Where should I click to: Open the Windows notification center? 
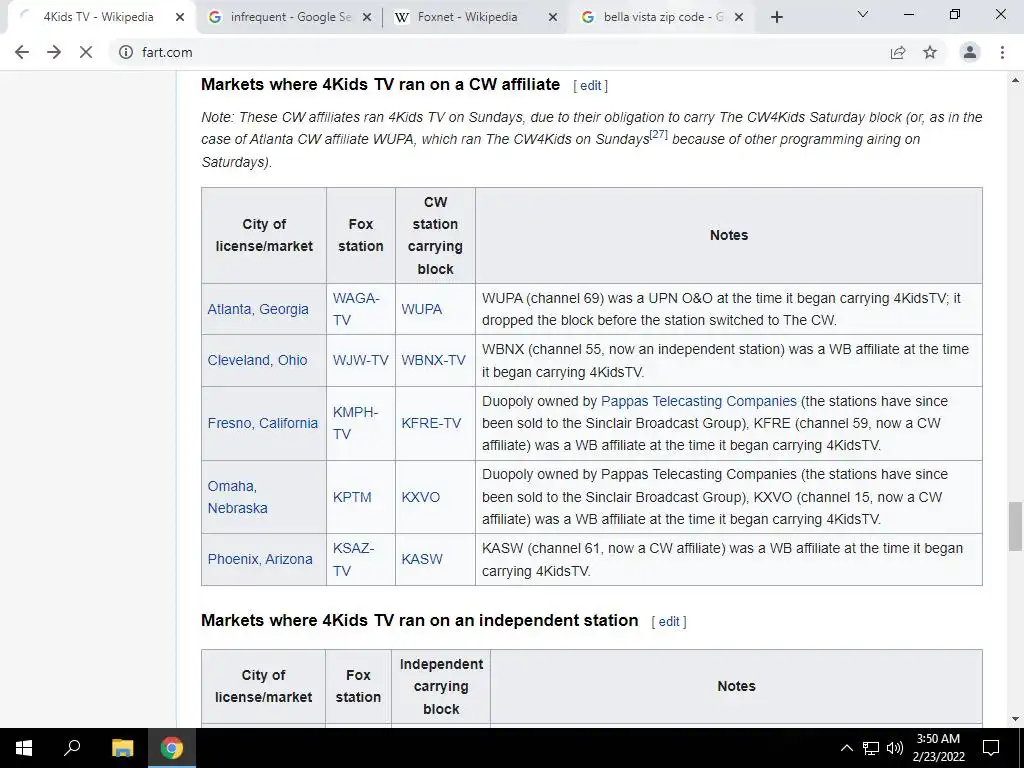[x=991, y=748]
